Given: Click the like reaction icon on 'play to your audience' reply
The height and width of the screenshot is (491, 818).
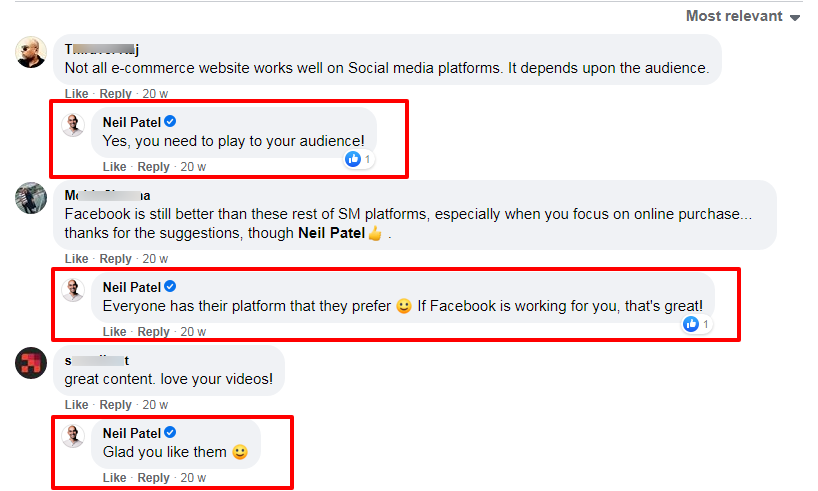Looking at the screenshot, I should [353, 159].
